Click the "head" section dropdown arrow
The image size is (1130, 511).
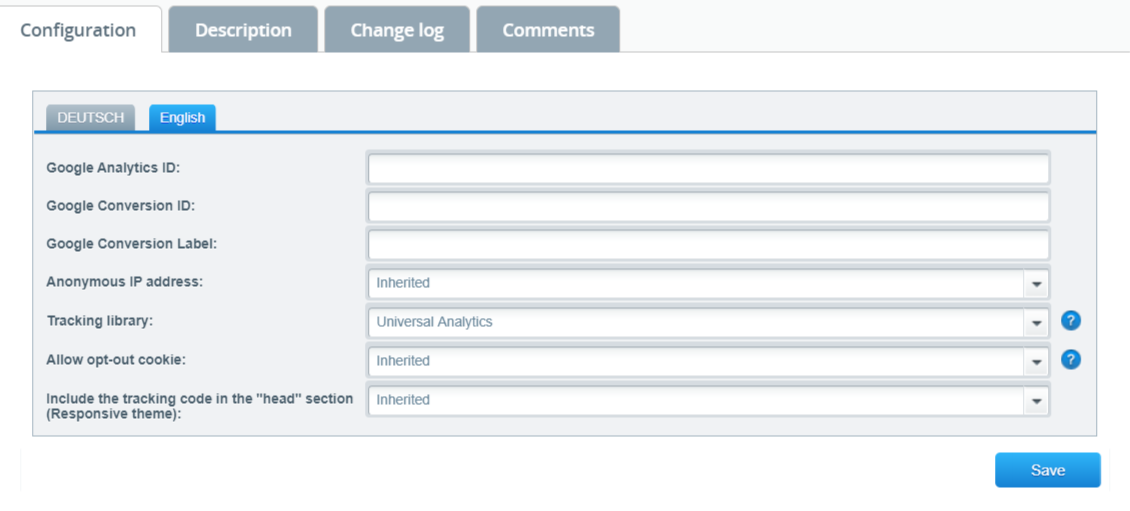(1036, 401)
